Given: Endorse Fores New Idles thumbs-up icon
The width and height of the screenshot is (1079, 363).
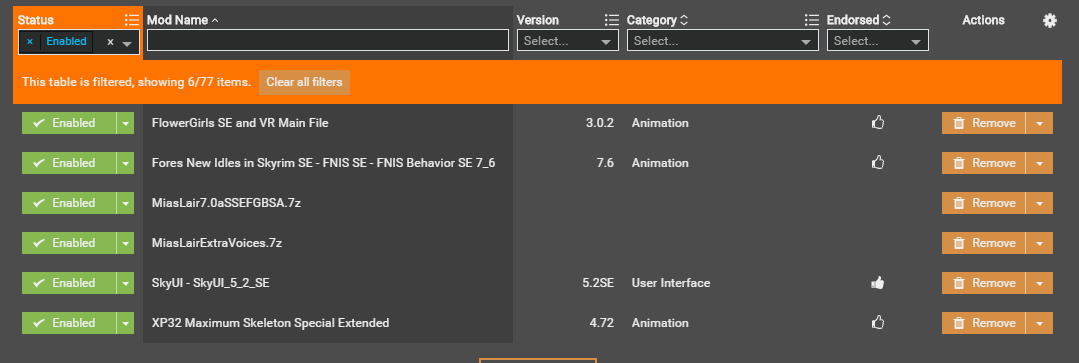Looking at the screenshot, I should point(877,163).
